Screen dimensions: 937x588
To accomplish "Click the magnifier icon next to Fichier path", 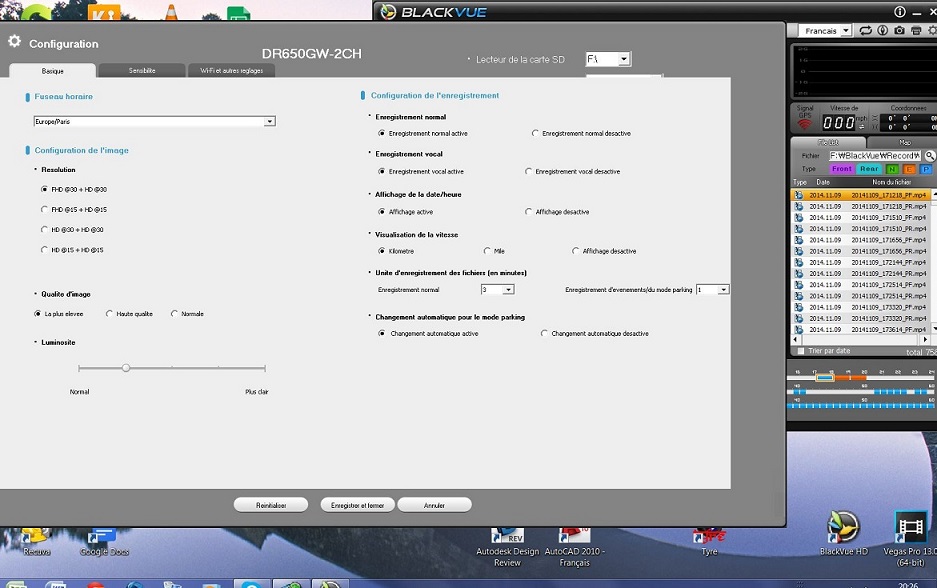I will click(x=930, y=155).
